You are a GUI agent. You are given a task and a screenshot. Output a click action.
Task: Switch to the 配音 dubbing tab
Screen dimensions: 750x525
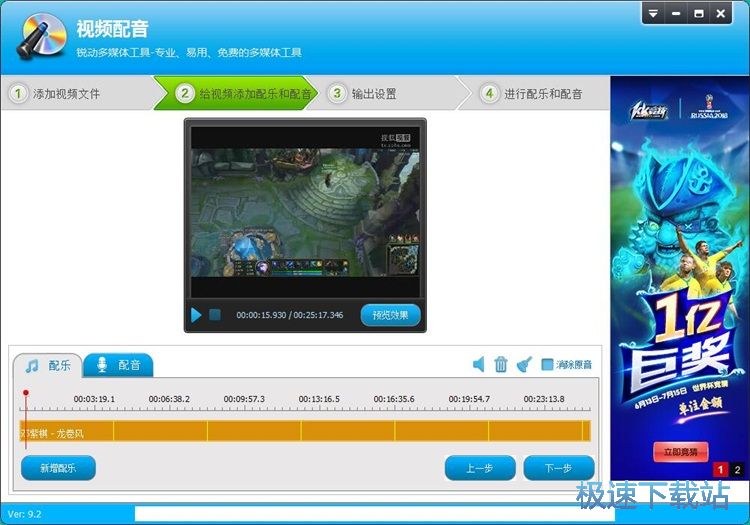click(118, 365)
